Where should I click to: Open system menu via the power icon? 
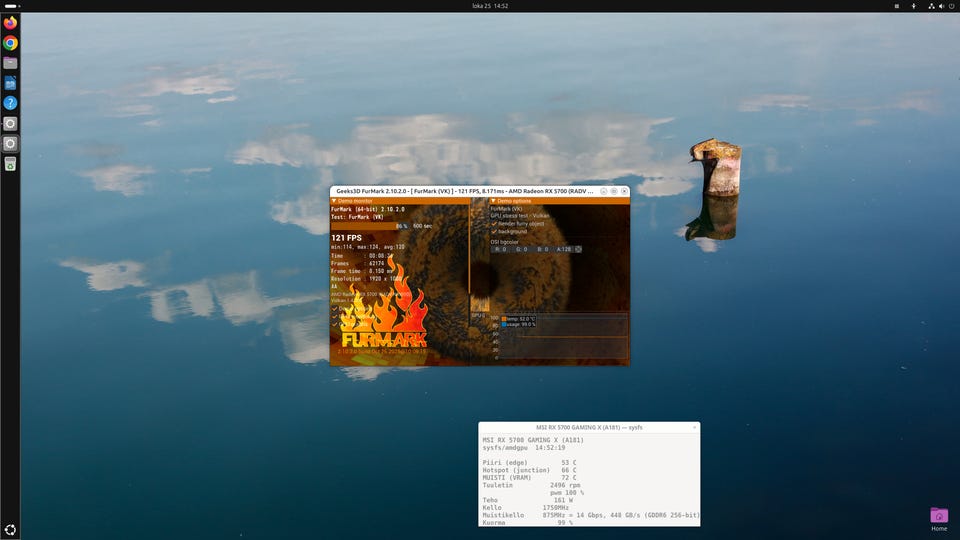951,6
